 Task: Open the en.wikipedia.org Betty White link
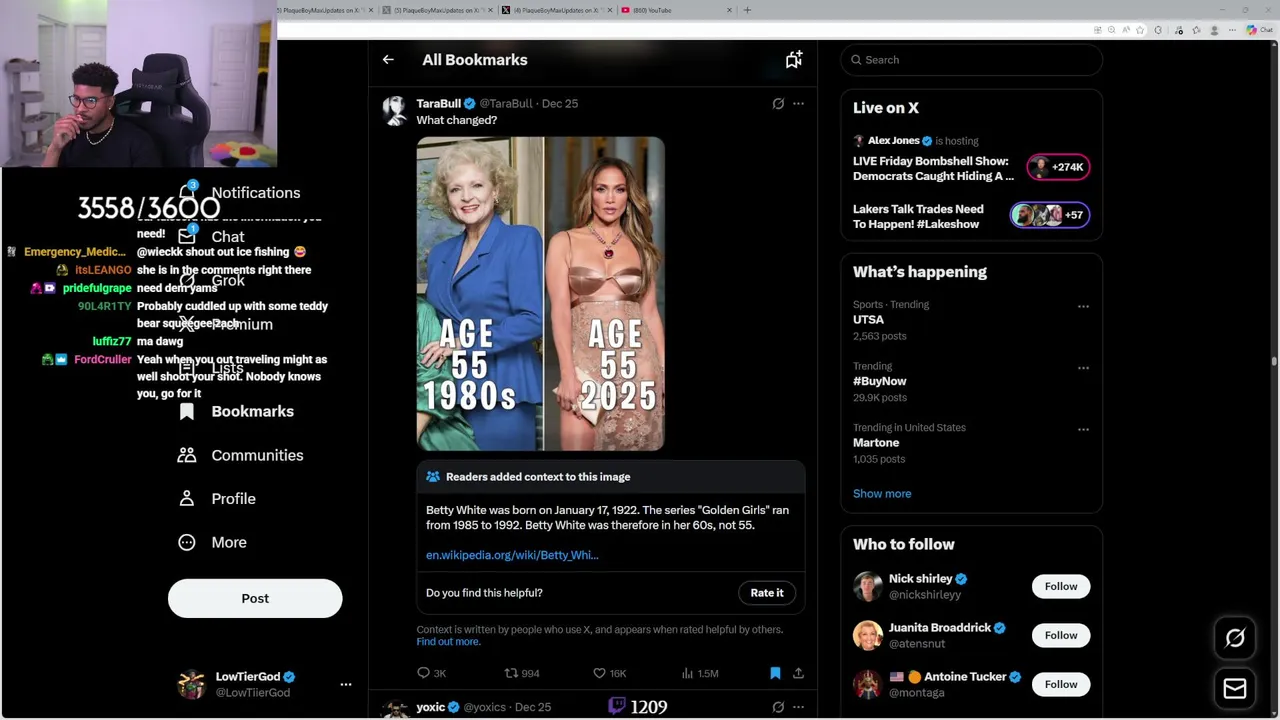[x=512, y=555]
